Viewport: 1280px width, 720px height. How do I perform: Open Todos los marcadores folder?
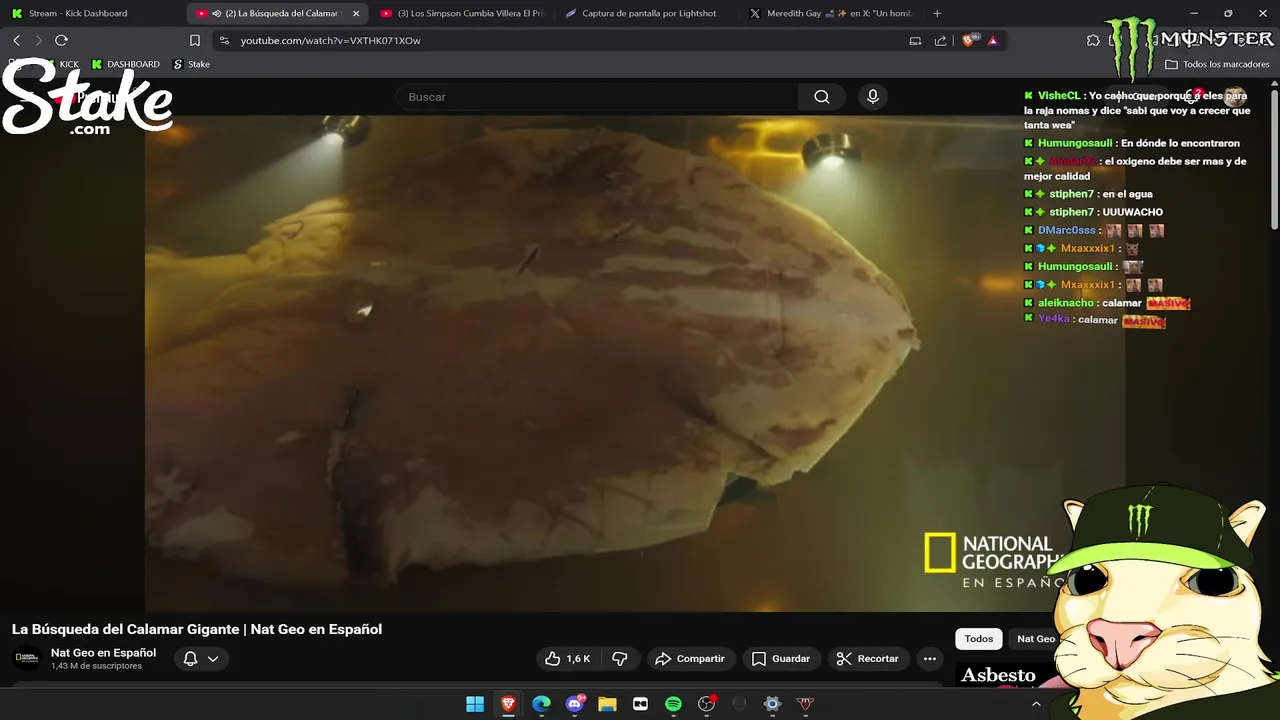[1217, 64]
